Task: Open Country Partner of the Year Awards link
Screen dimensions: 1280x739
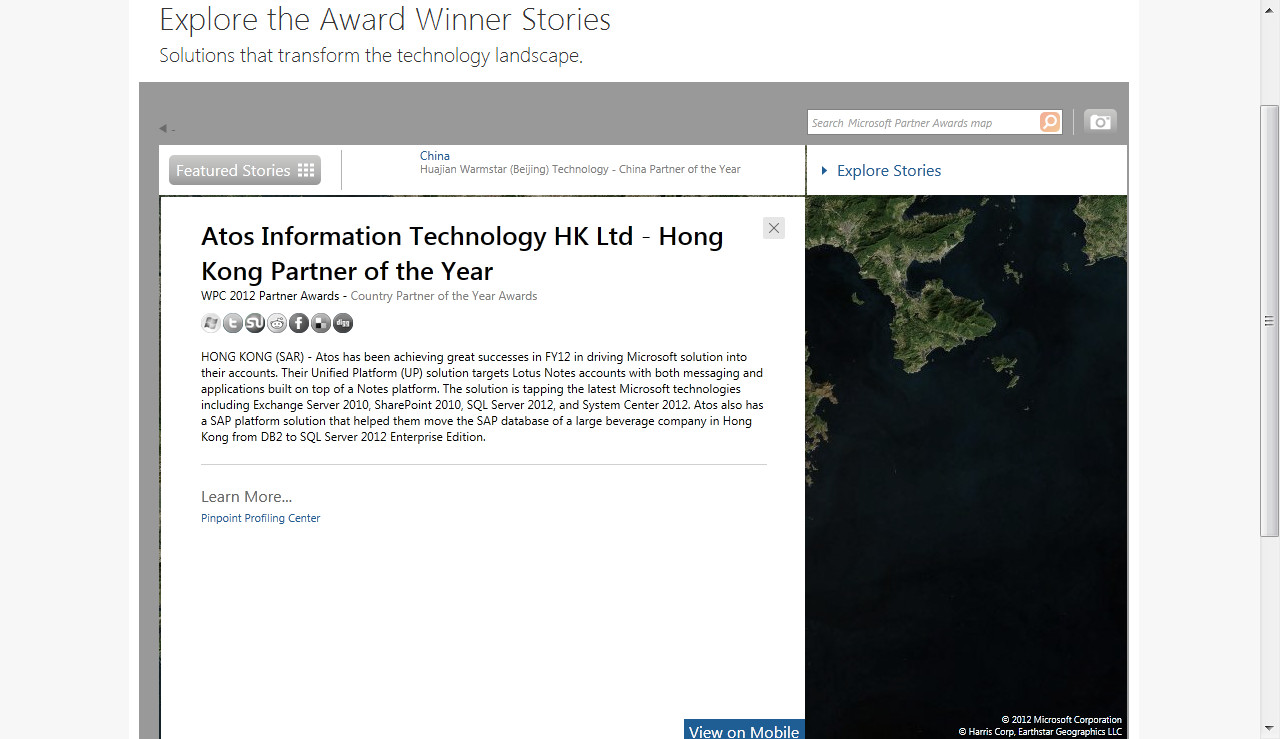Action: pyautogui.click(x=444, y=296)
